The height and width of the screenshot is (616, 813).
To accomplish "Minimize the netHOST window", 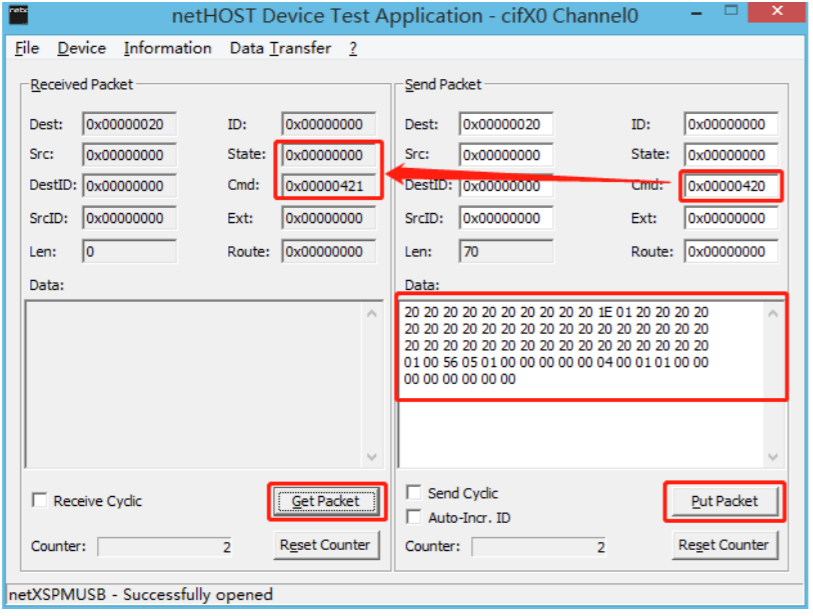I will tap(696, 13).
